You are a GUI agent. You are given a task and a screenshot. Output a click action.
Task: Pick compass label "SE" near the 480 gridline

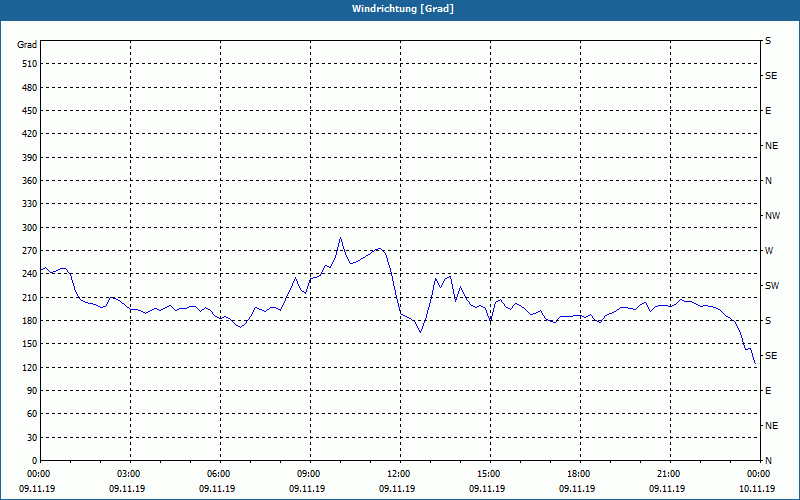(771, 76)
